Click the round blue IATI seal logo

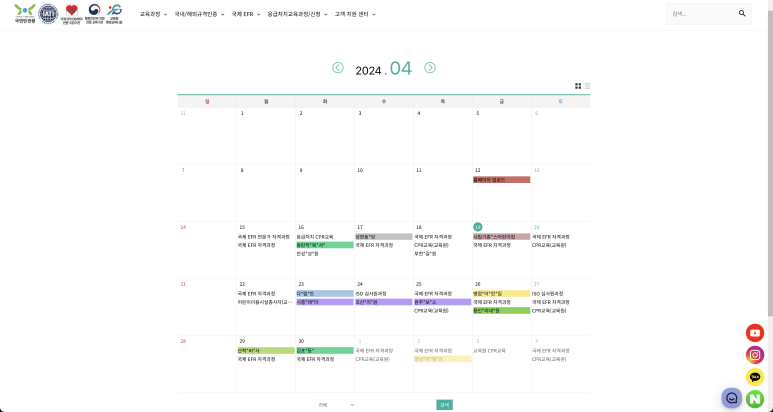48,14
